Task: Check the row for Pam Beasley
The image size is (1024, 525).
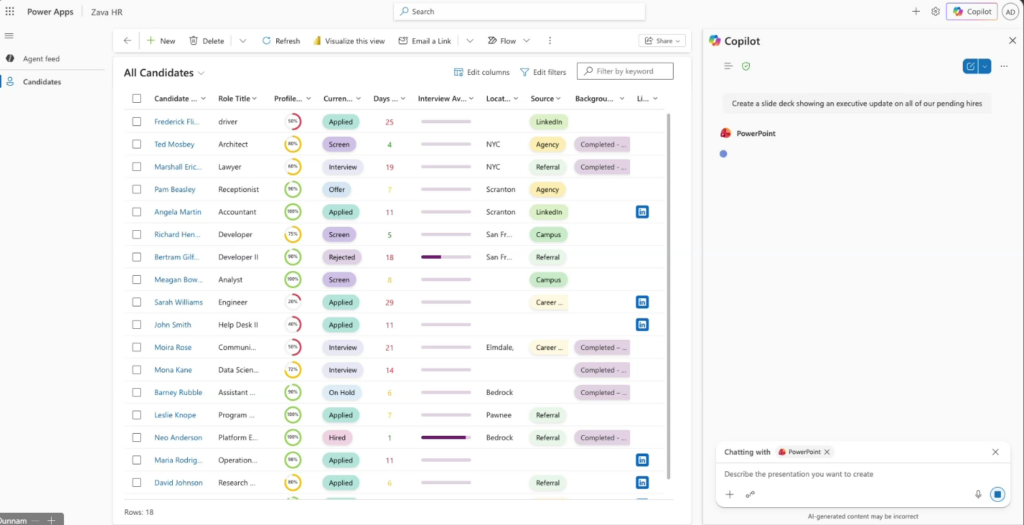Action: click(136, 189)
